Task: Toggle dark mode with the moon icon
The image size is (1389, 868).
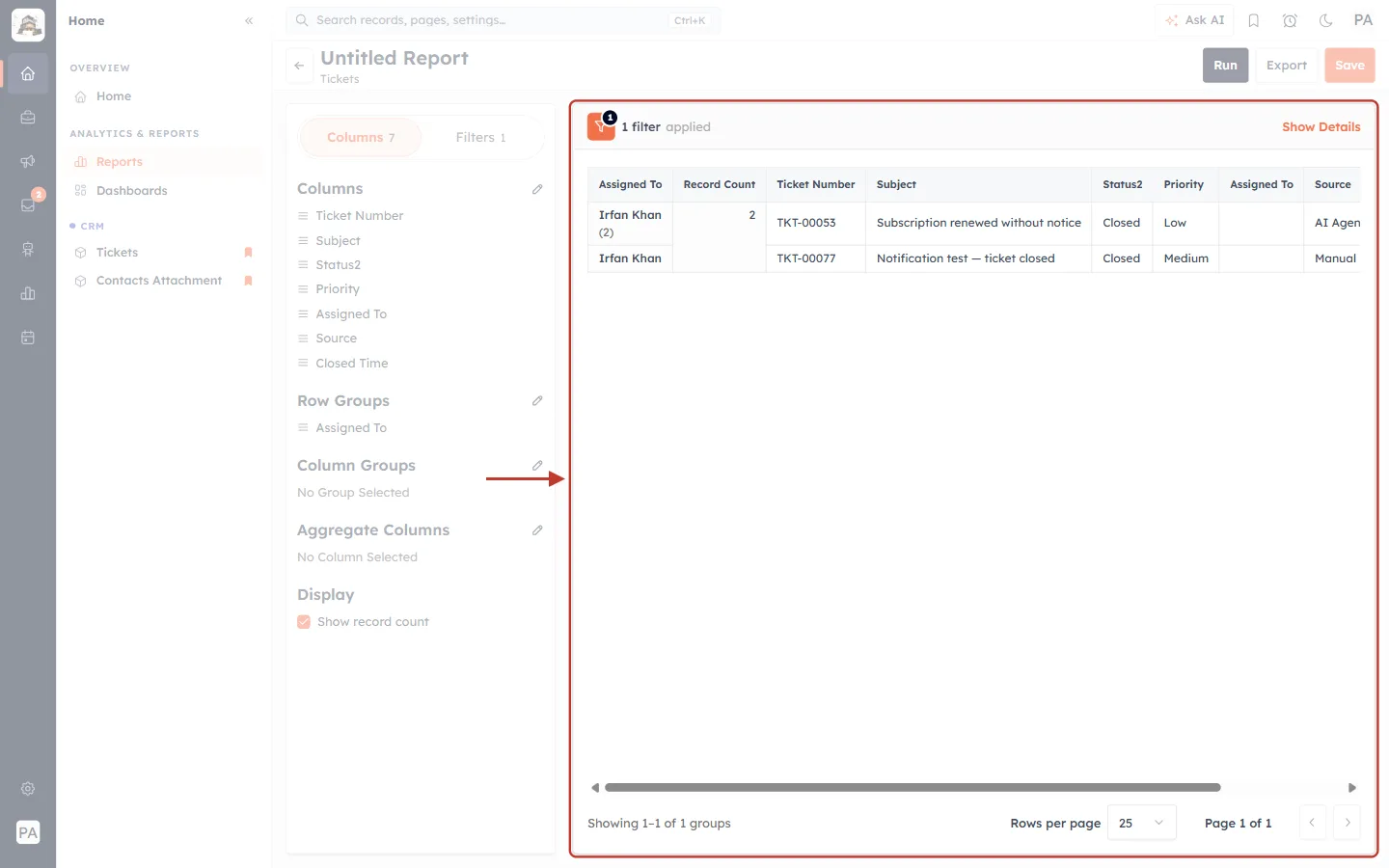Action: [1326, 20]
